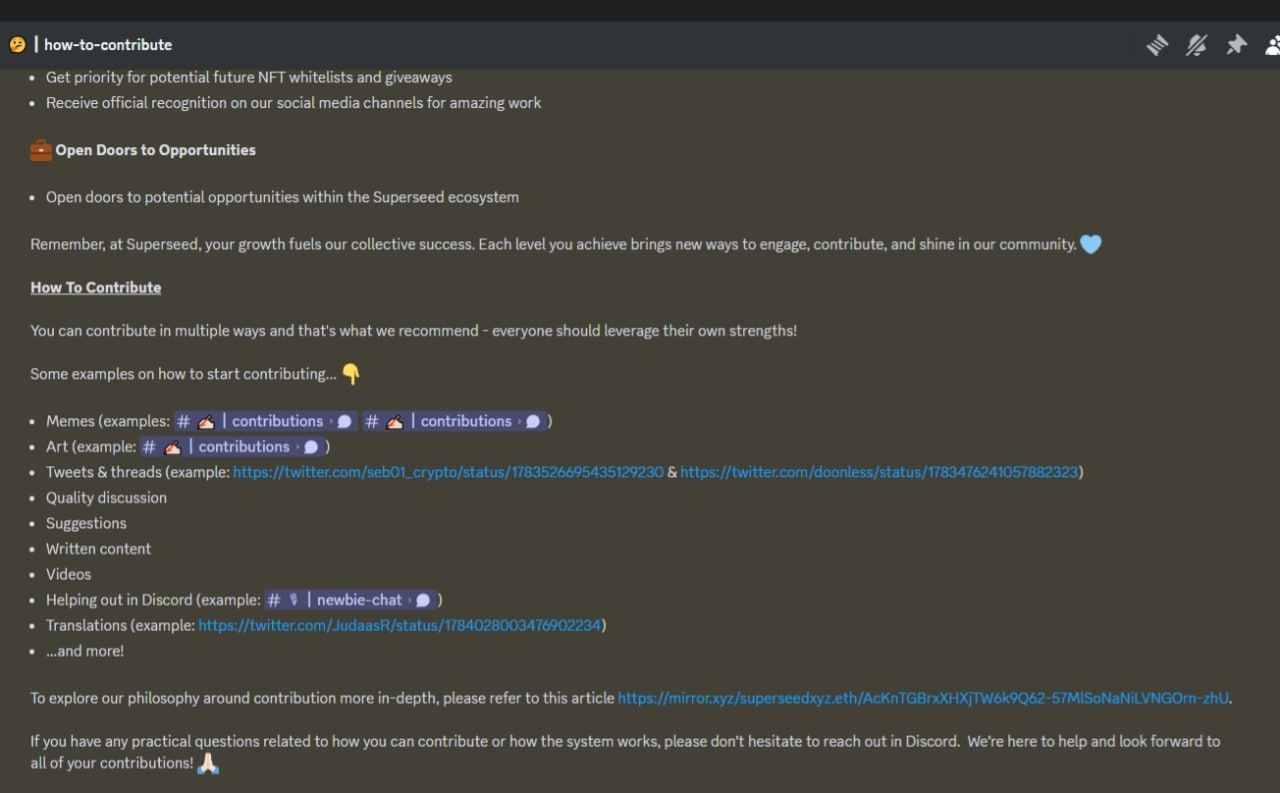Image resolution: width=1280 pixels, height=793 pixels.
Task: Open the JudaasR Twitter translation link
Action: 400,625
